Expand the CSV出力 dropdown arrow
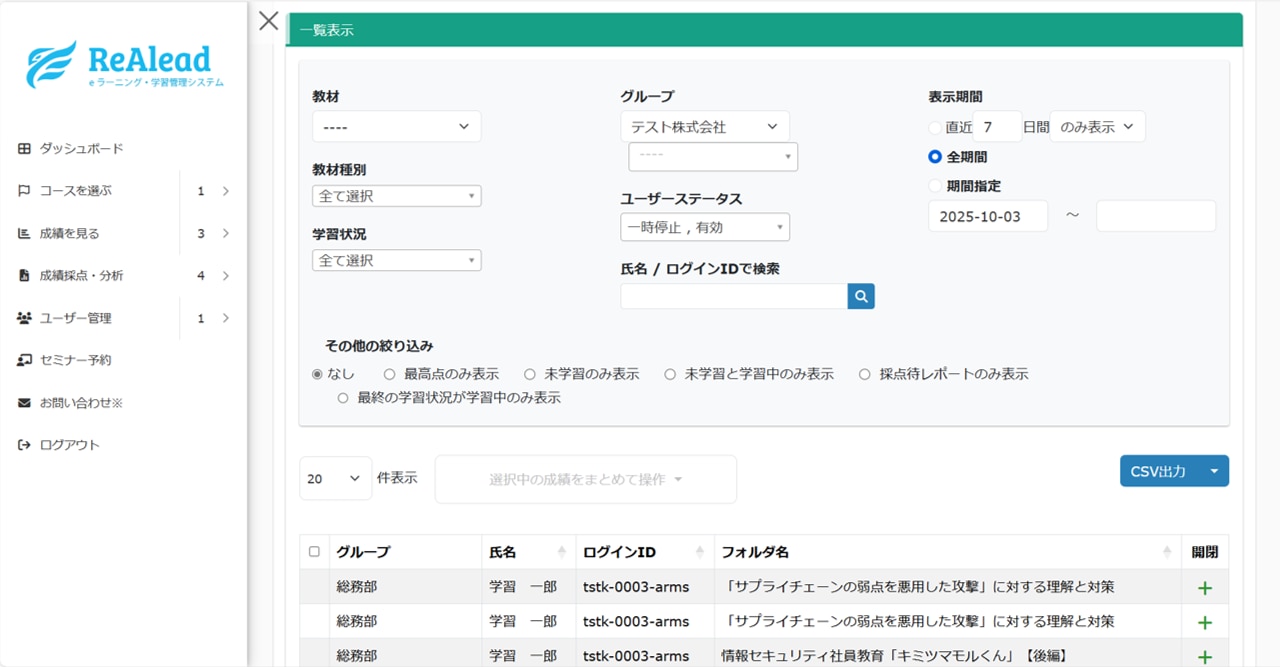This screenshot has height=667, width=1280. coord(1214,471)
